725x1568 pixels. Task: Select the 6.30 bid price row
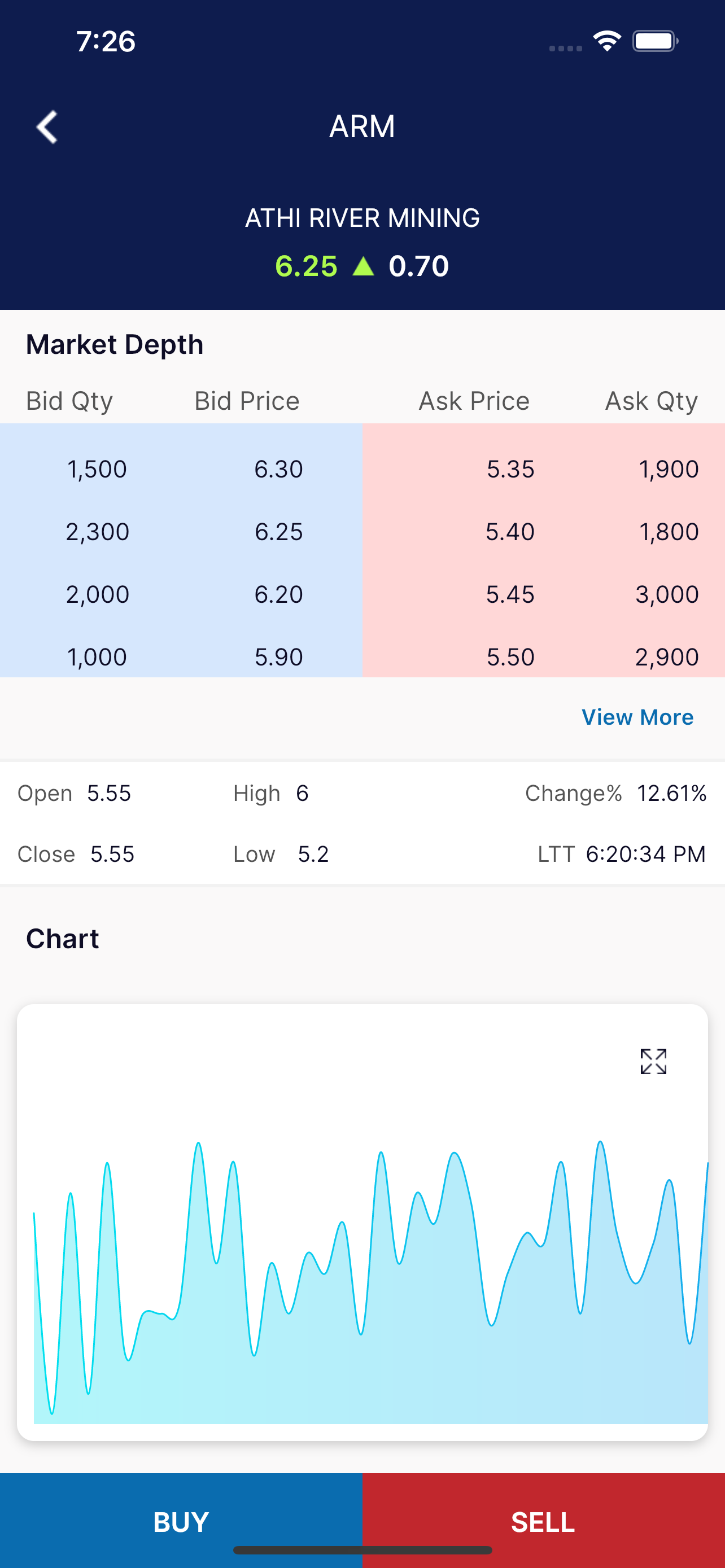pyautogui.click(x=278, y=469)
